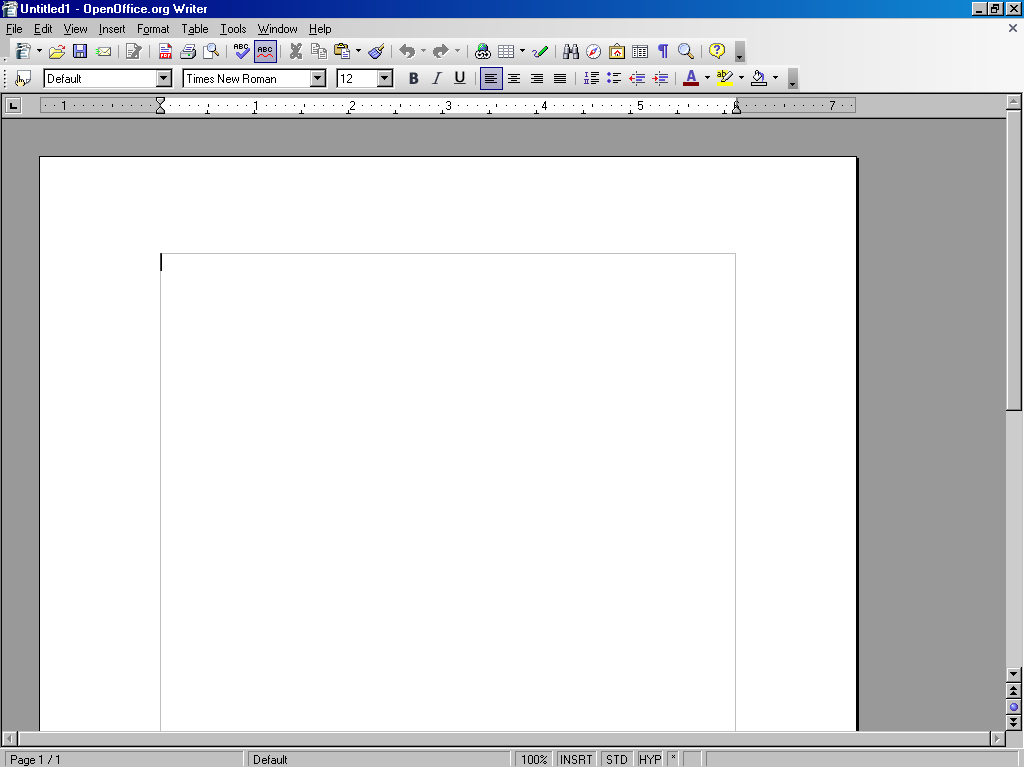
Task: Decrease indent icon
Action: coord(637,78)
